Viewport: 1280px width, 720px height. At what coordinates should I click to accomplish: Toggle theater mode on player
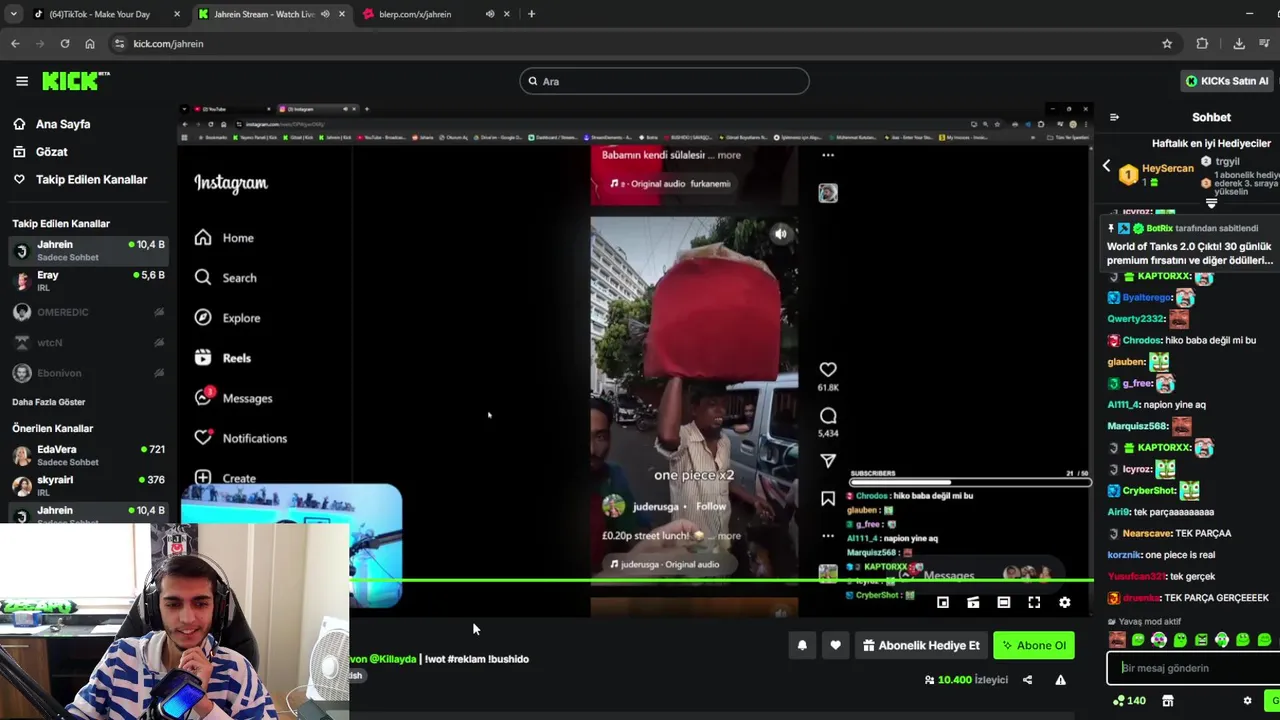(x=1003, y=603)
